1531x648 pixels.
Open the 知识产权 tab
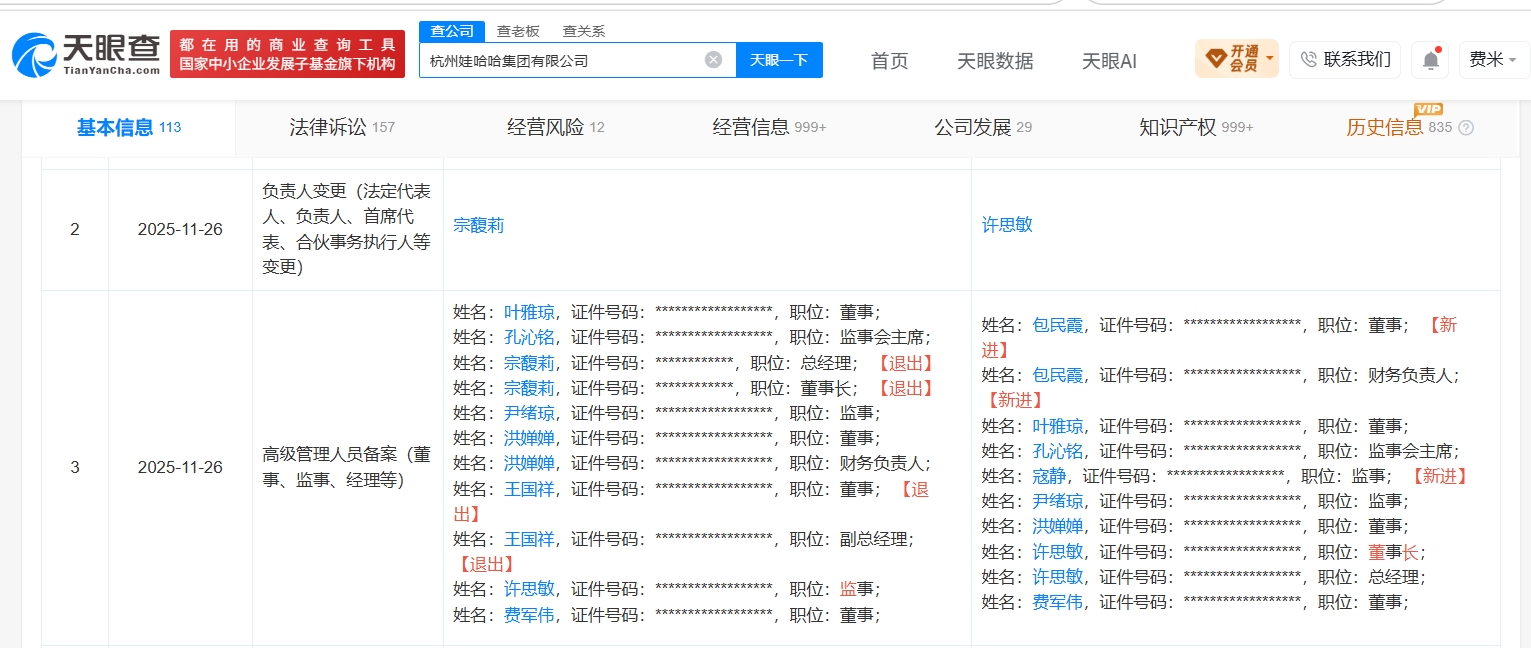click(x=1196, y=127)
